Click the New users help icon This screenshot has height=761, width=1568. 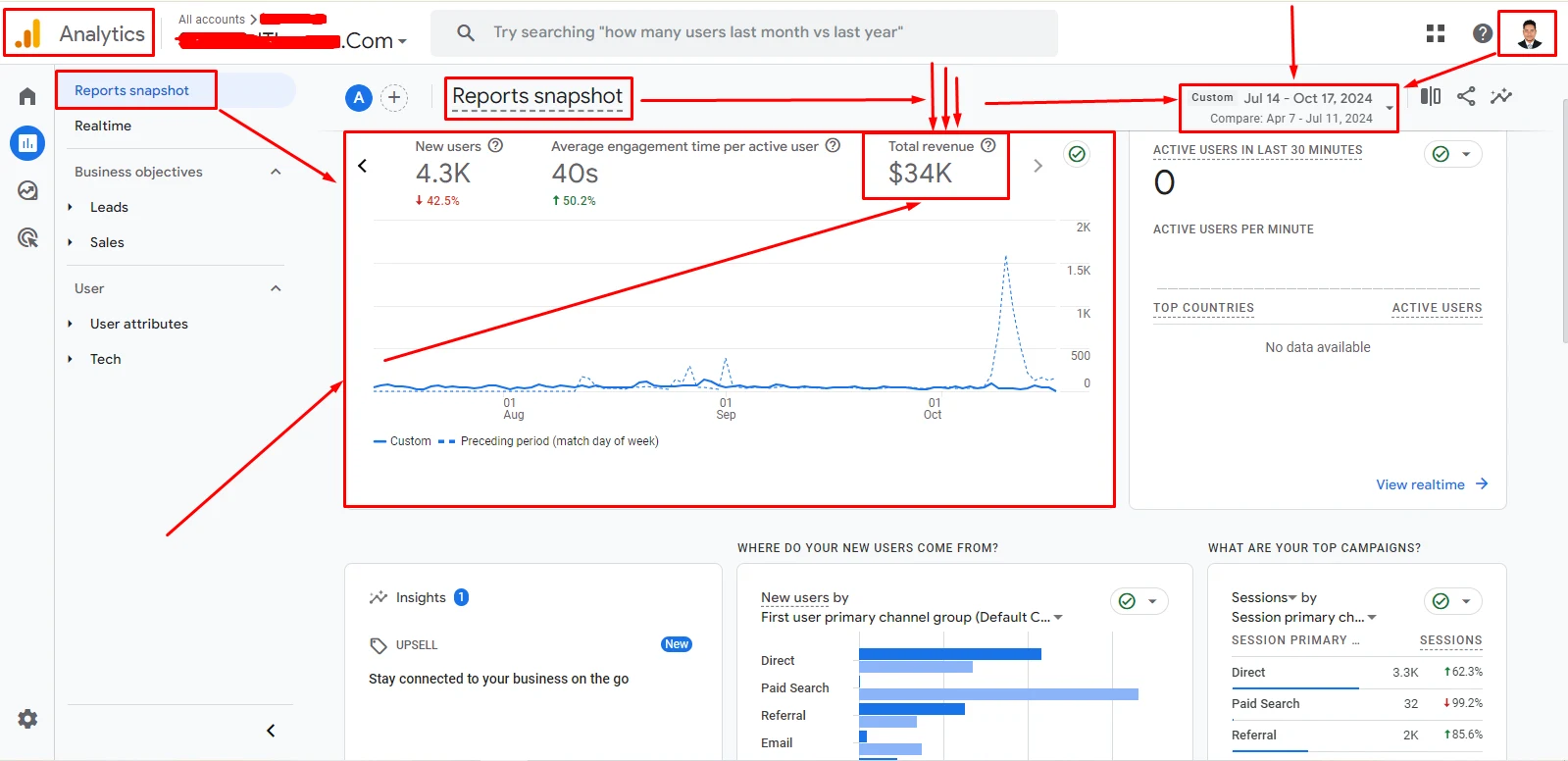pyautogui.click(x=496, y=145)
